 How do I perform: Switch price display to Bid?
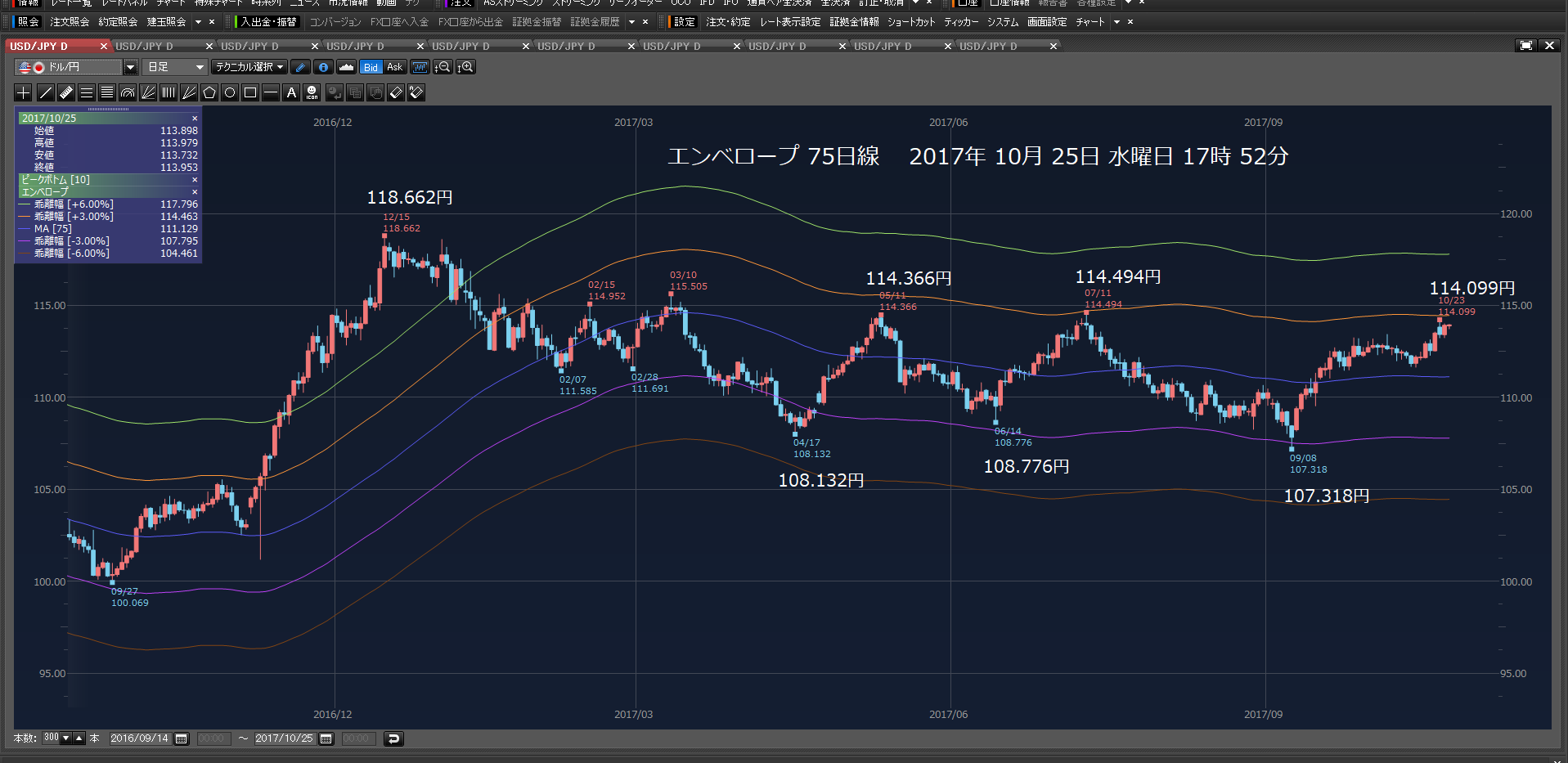(371, 67)
